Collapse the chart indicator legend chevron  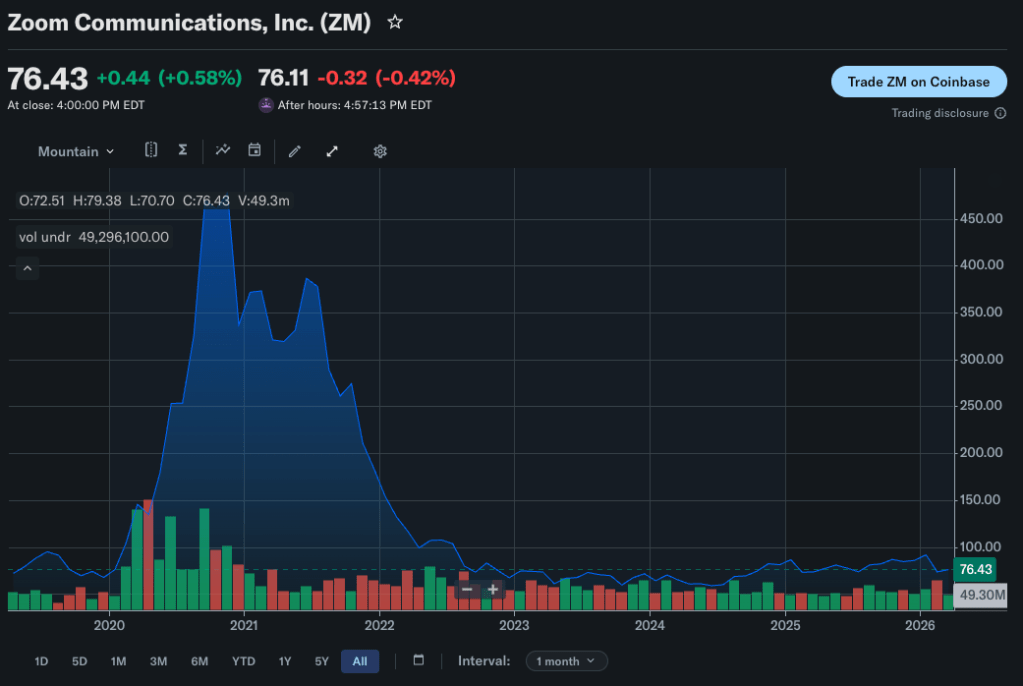(27, 268)
